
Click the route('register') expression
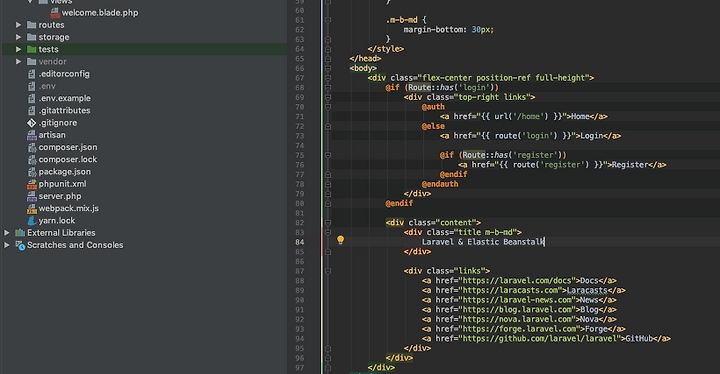(x=551, y=165)
